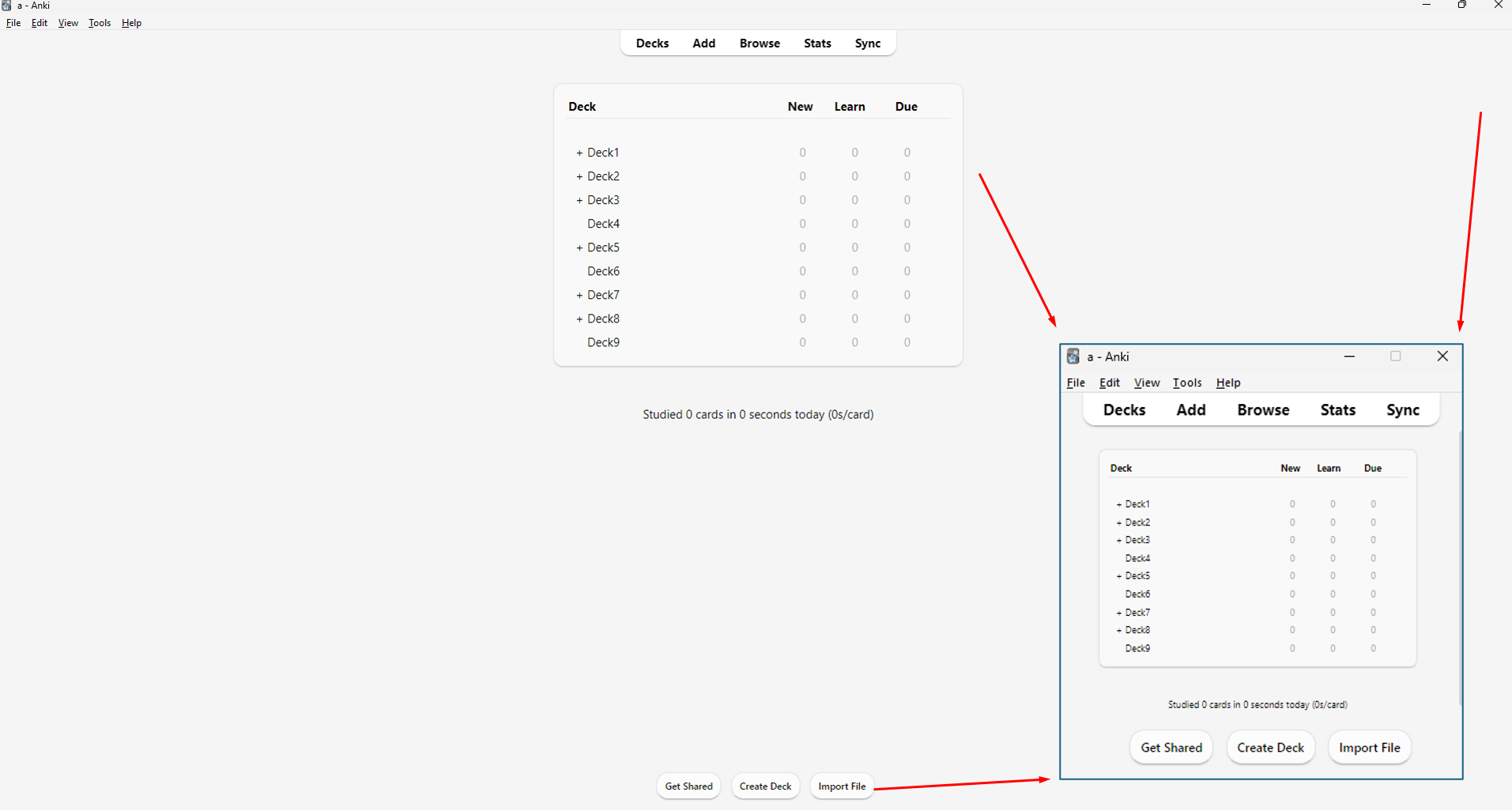Select the Deck4 name in the small window
Viewport: 1512px width, 811px height.
coord(1137,558)
